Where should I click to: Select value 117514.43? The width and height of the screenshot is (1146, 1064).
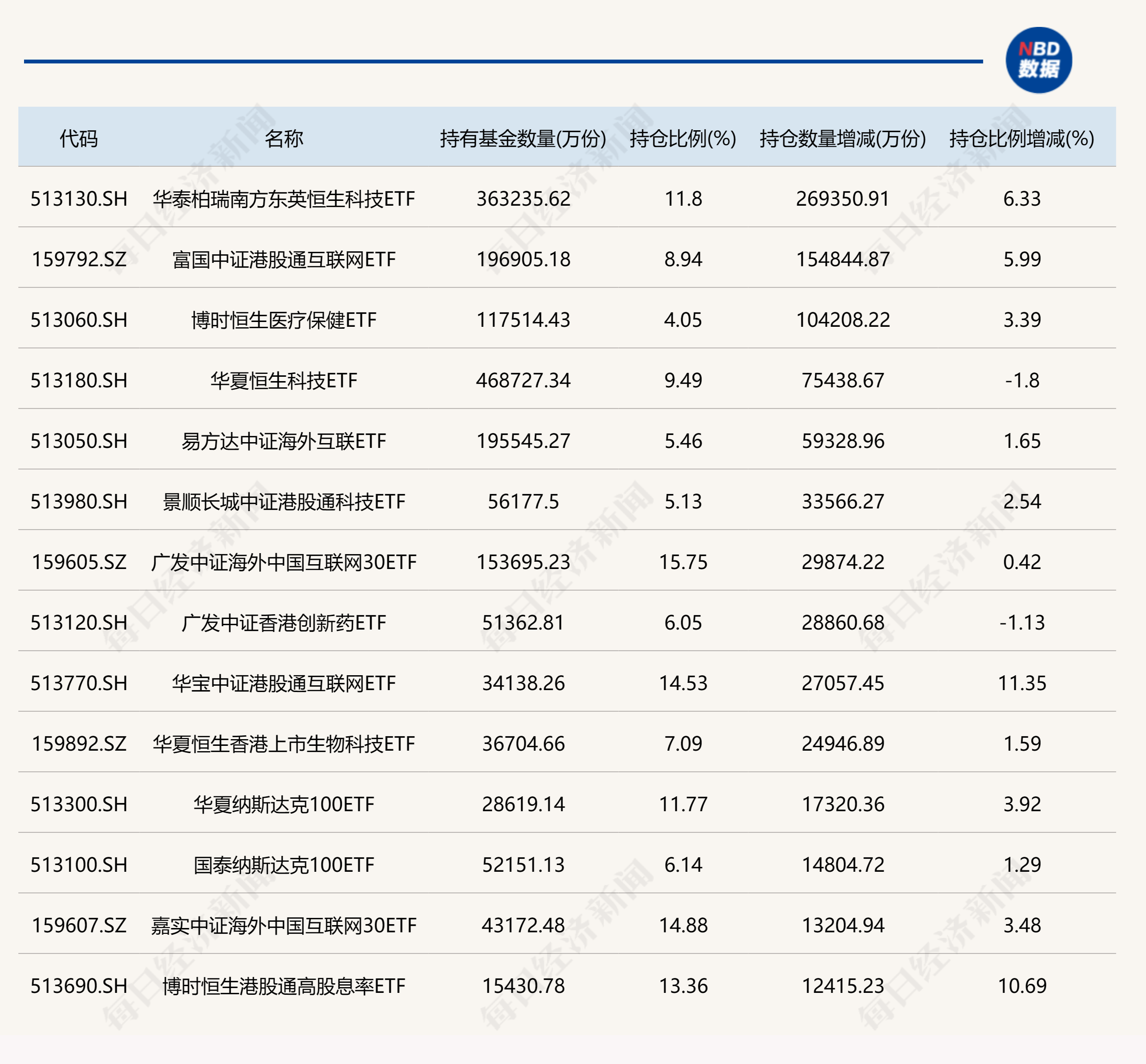point(523,320)
